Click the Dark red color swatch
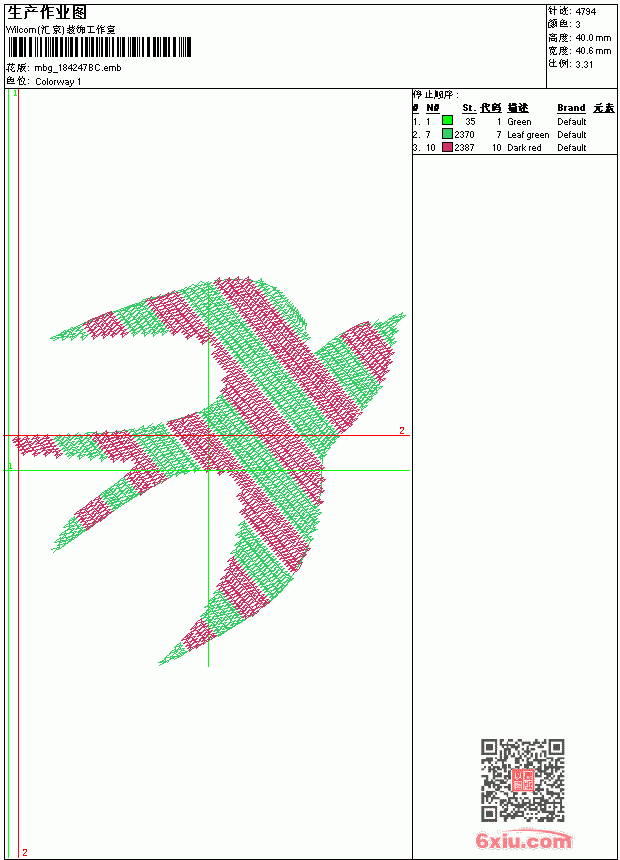 447,147
